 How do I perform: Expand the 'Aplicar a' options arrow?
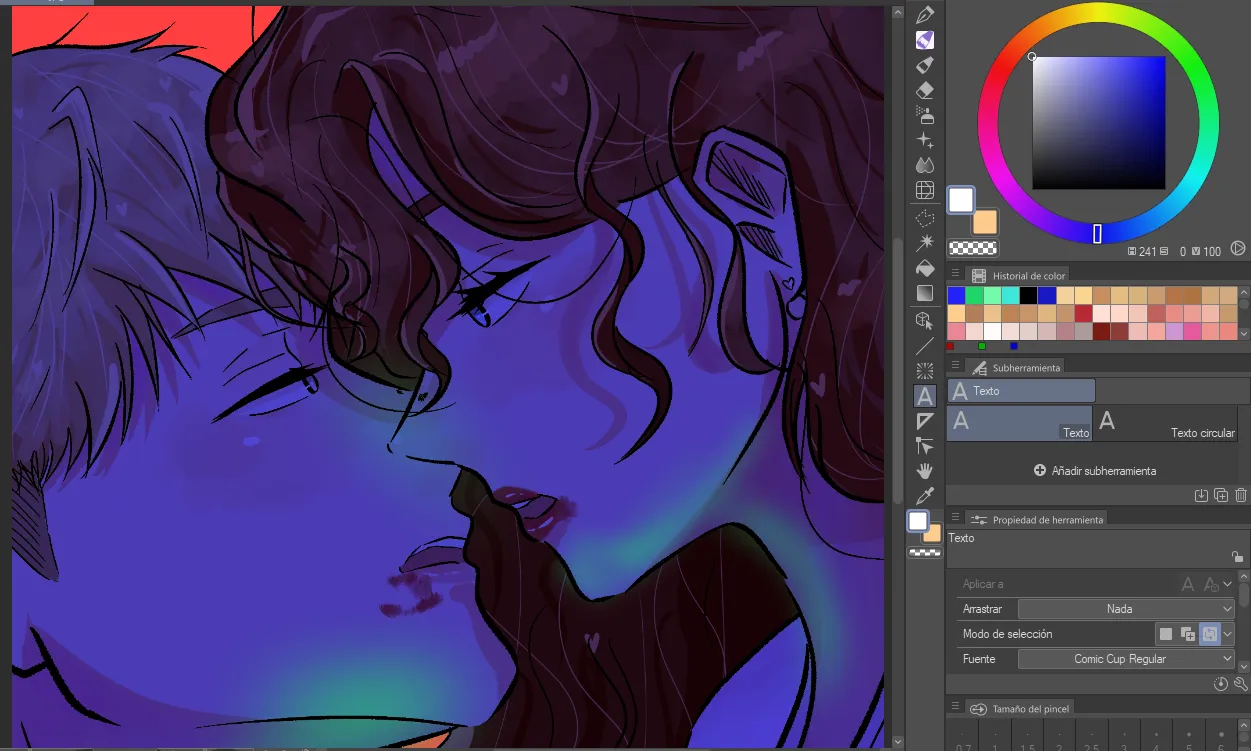pos(1228,584)
